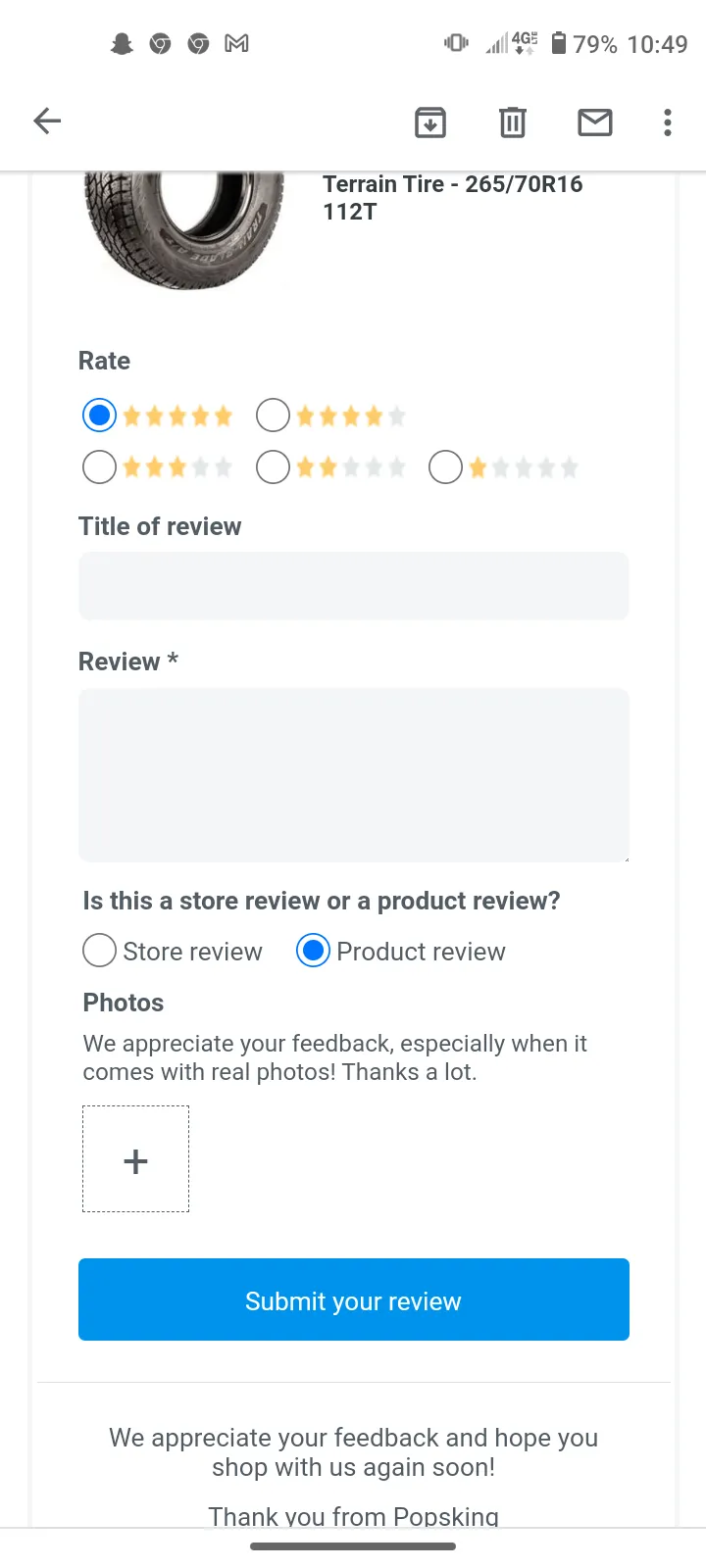Open the three-dot overflow menu
706x1568 pixels.
(668, 122)
